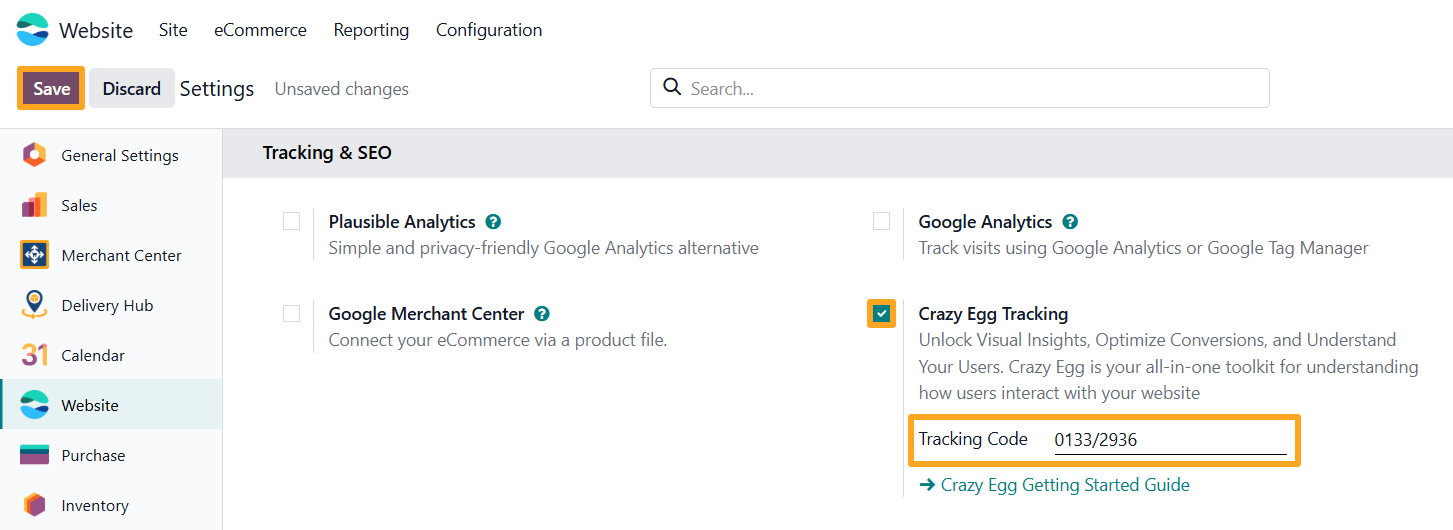Click the search magnifier icon

pos(673,88)
